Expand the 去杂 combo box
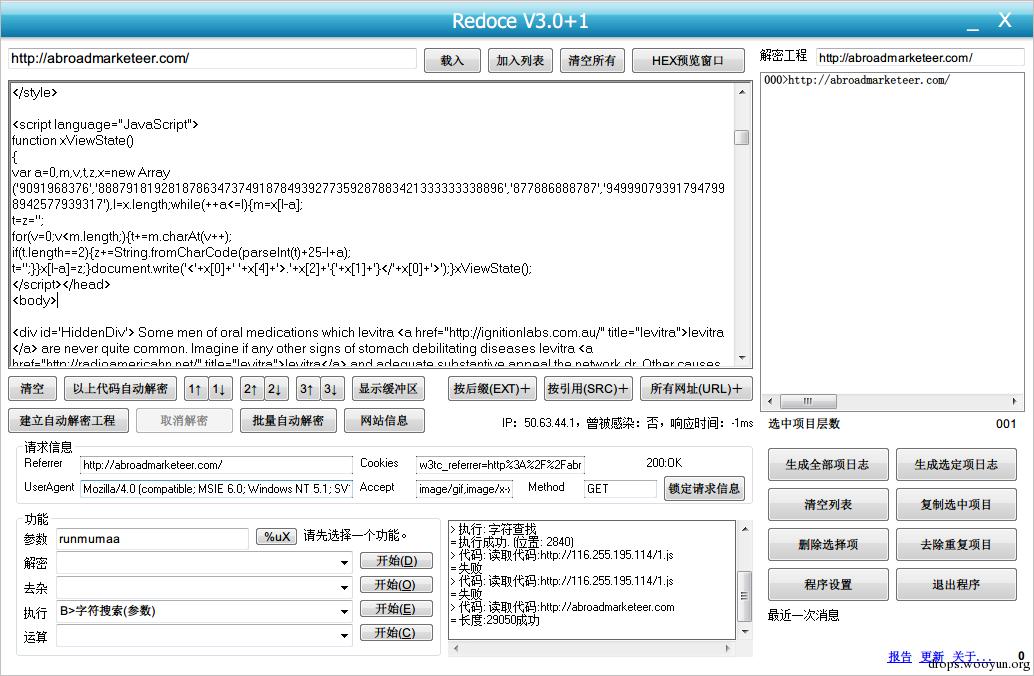1034x676 pixels. (344, 587)
